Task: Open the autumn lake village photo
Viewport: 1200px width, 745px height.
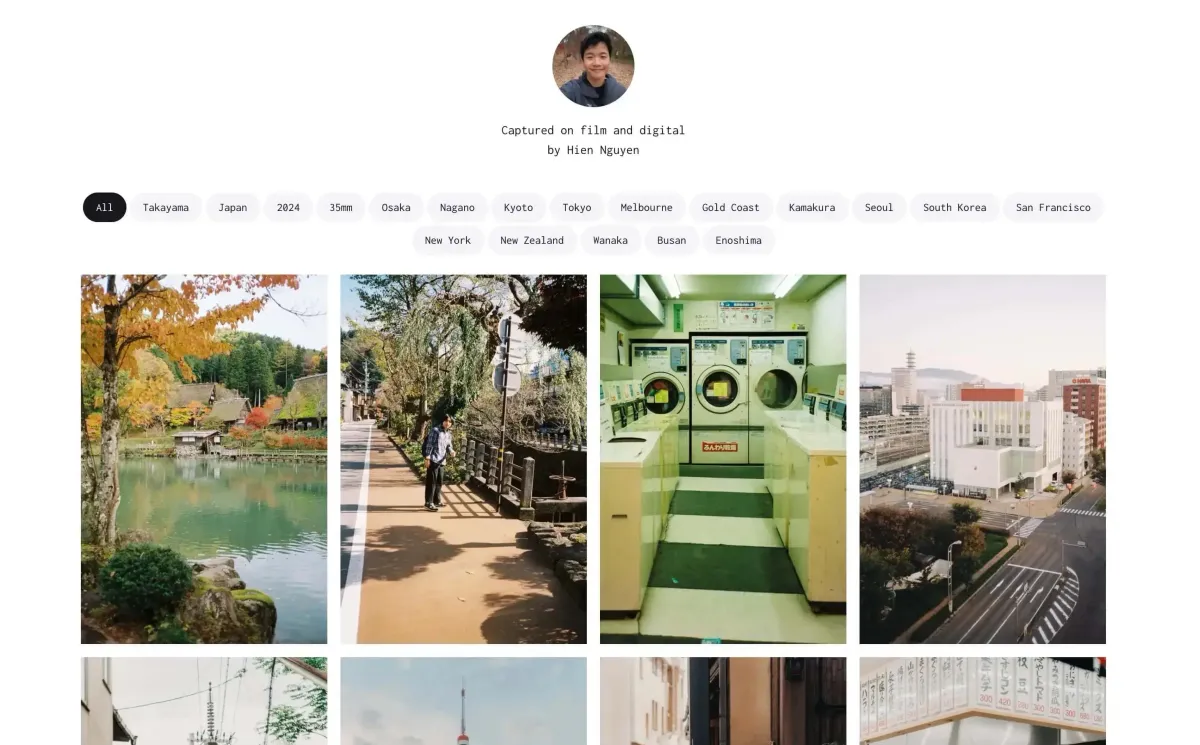Action: pos(204,459)
